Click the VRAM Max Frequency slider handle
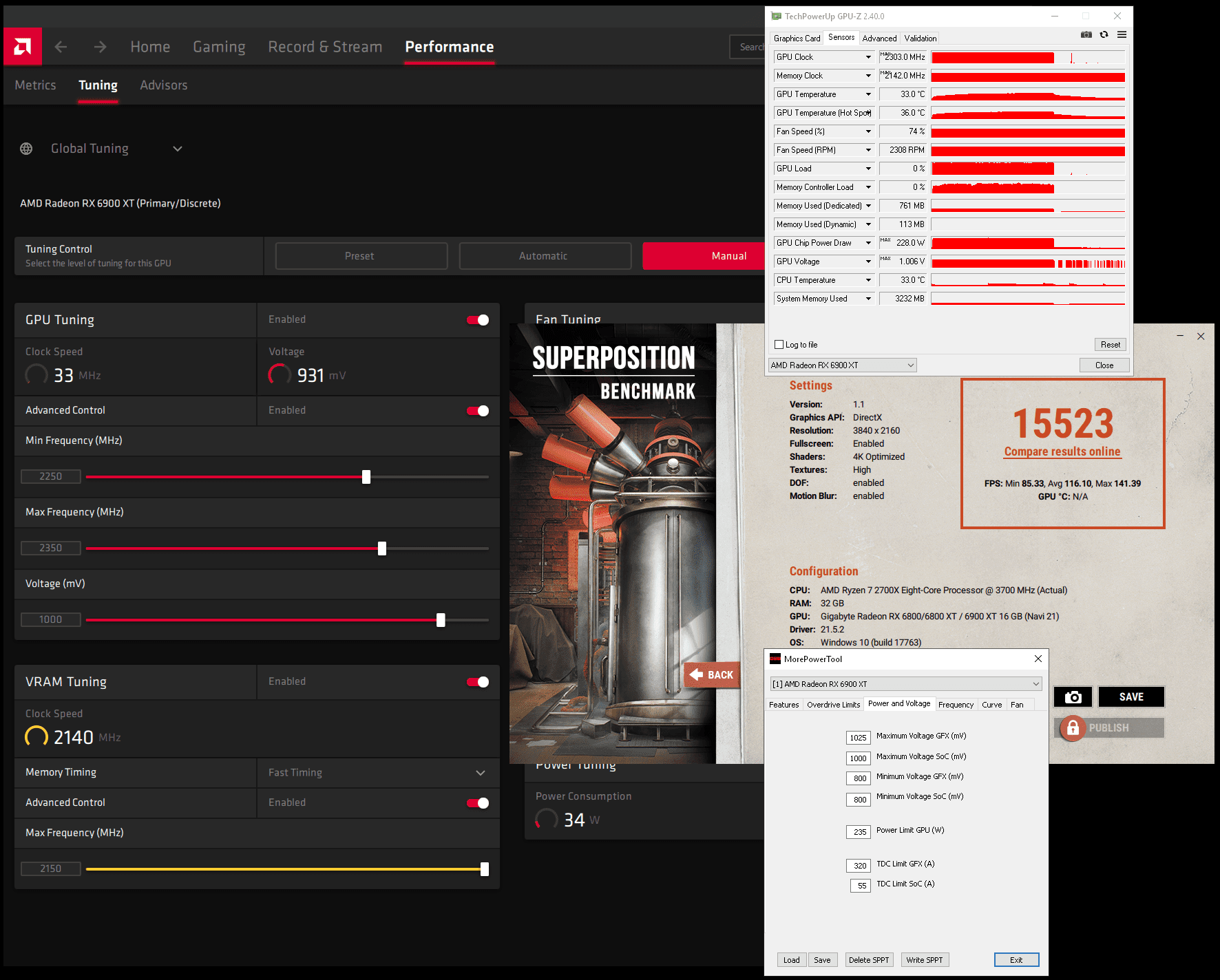Screen dimensions: 1220x980 (485, 869)
